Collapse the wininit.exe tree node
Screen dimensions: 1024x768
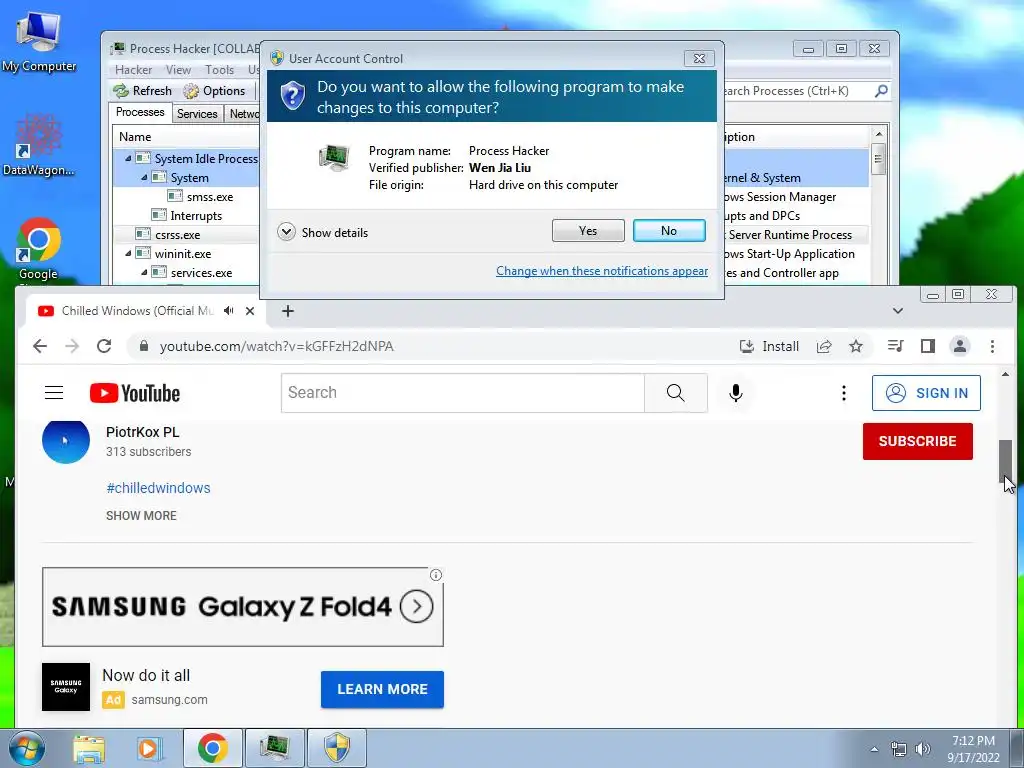[x=128, y=253]
